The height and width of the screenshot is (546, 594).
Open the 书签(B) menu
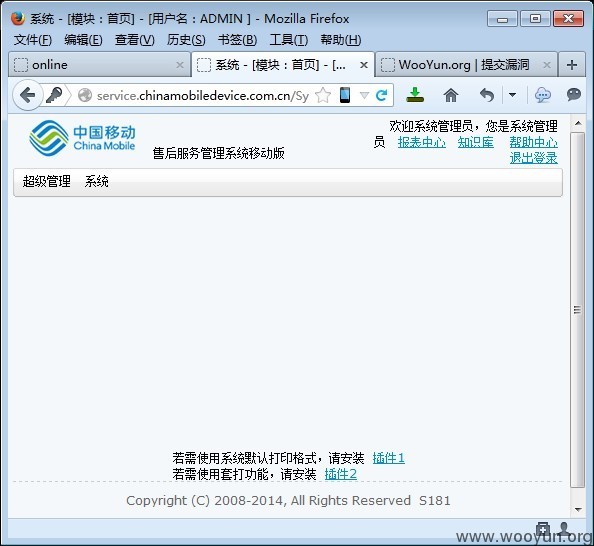click(x=237, y=39)
